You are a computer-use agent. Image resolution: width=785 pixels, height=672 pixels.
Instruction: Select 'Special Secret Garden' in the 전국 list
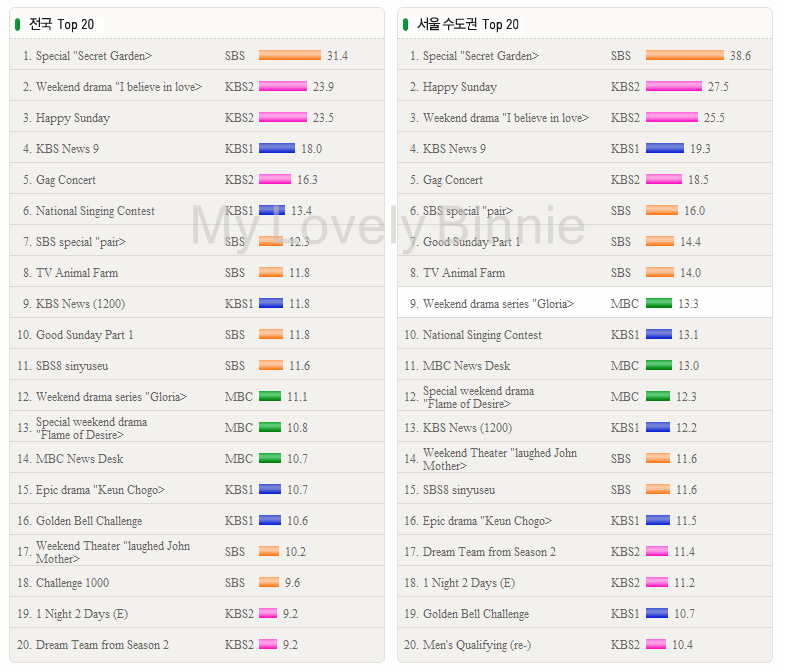(x=94, y=56)
